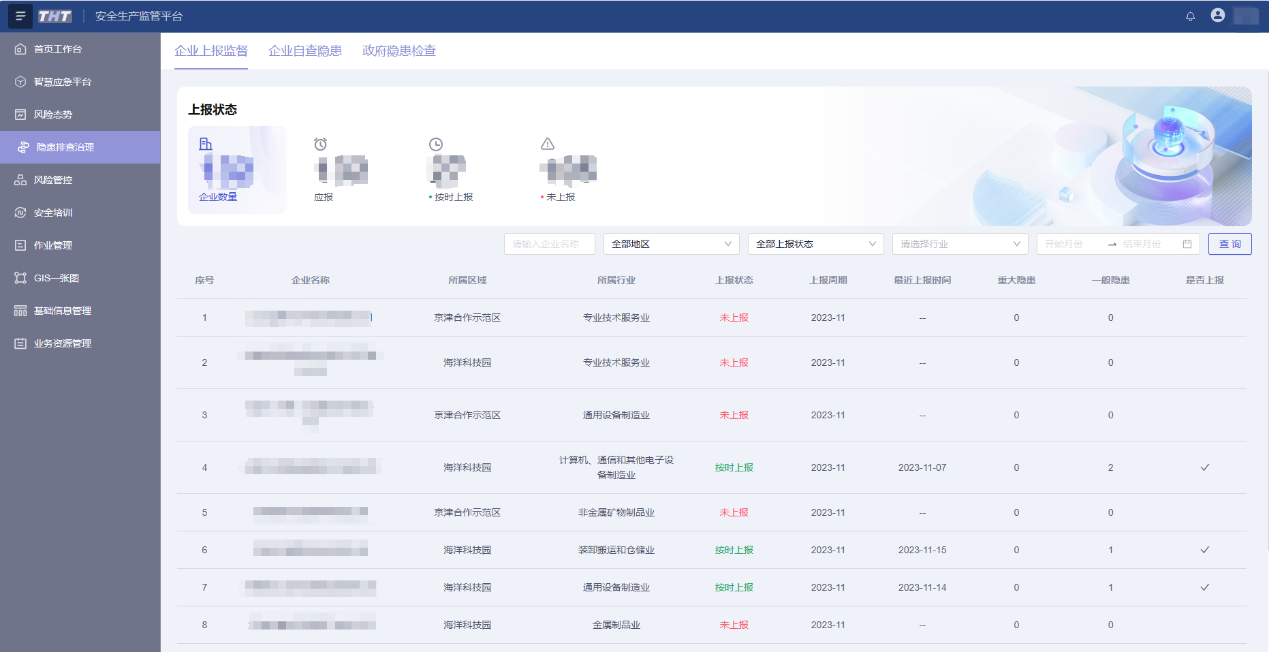The image size is (1269, 652).
Task: Select the 未上报 status card
Action: (x=567, y=170)
